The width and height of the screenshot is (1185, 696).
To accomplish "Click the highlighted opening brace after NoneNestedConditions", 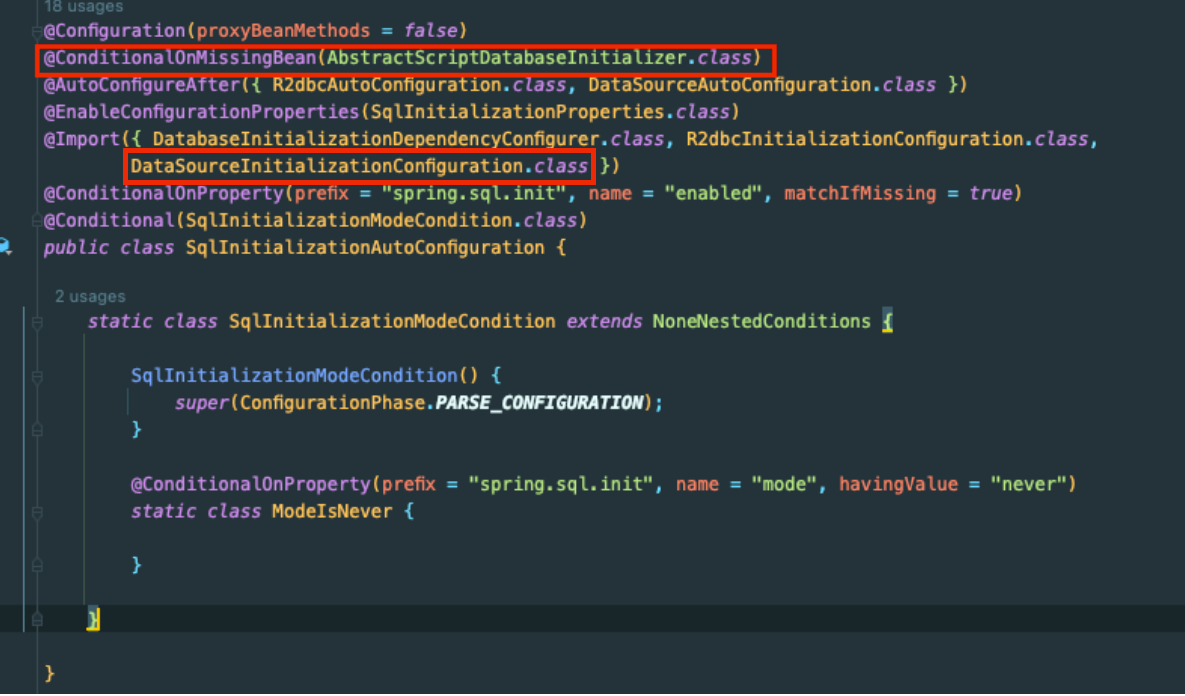I will coord(887,323).
